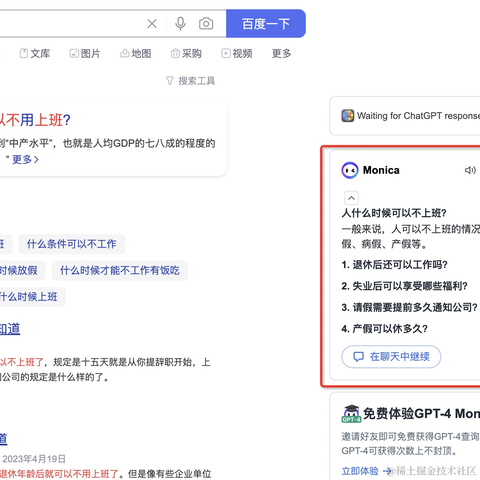Open the 免费体验GPT-4 promotion heading
The width and height of the screenshot is (480, 480).
tap(421, 414)
